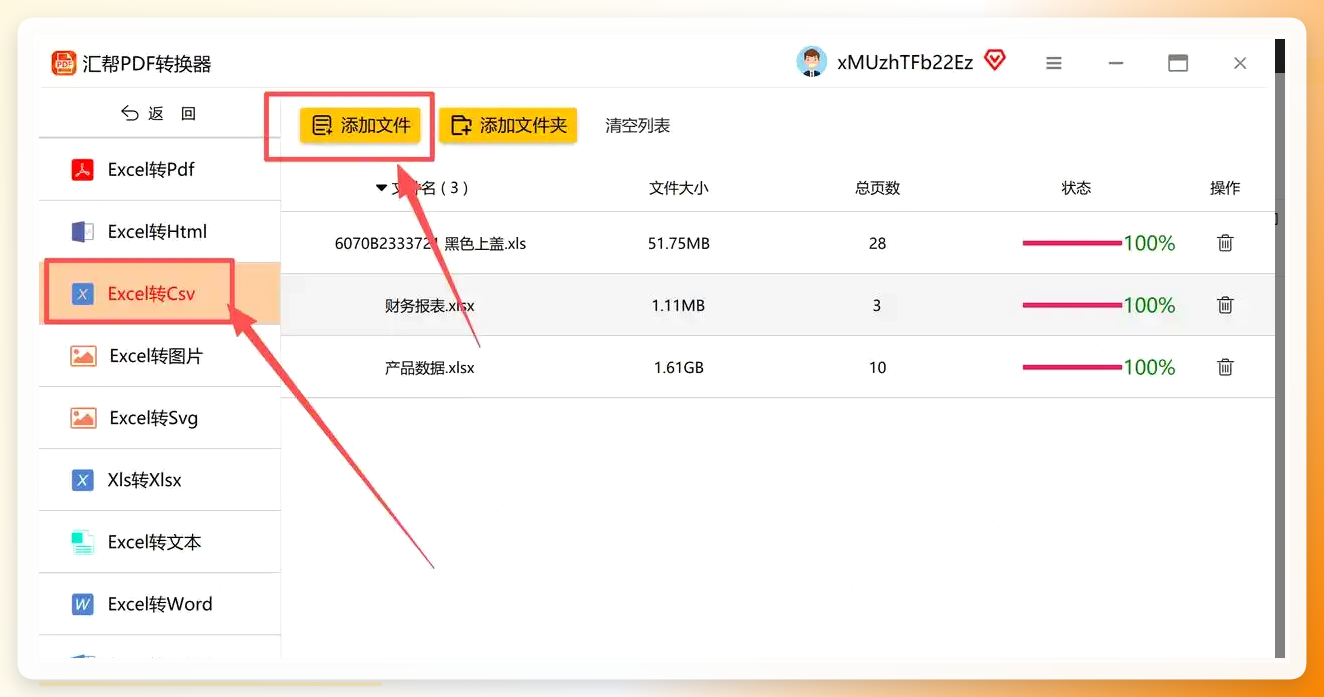
Task: Choose Excel转文本 in sidebar
Action: [x=159, y=542]
